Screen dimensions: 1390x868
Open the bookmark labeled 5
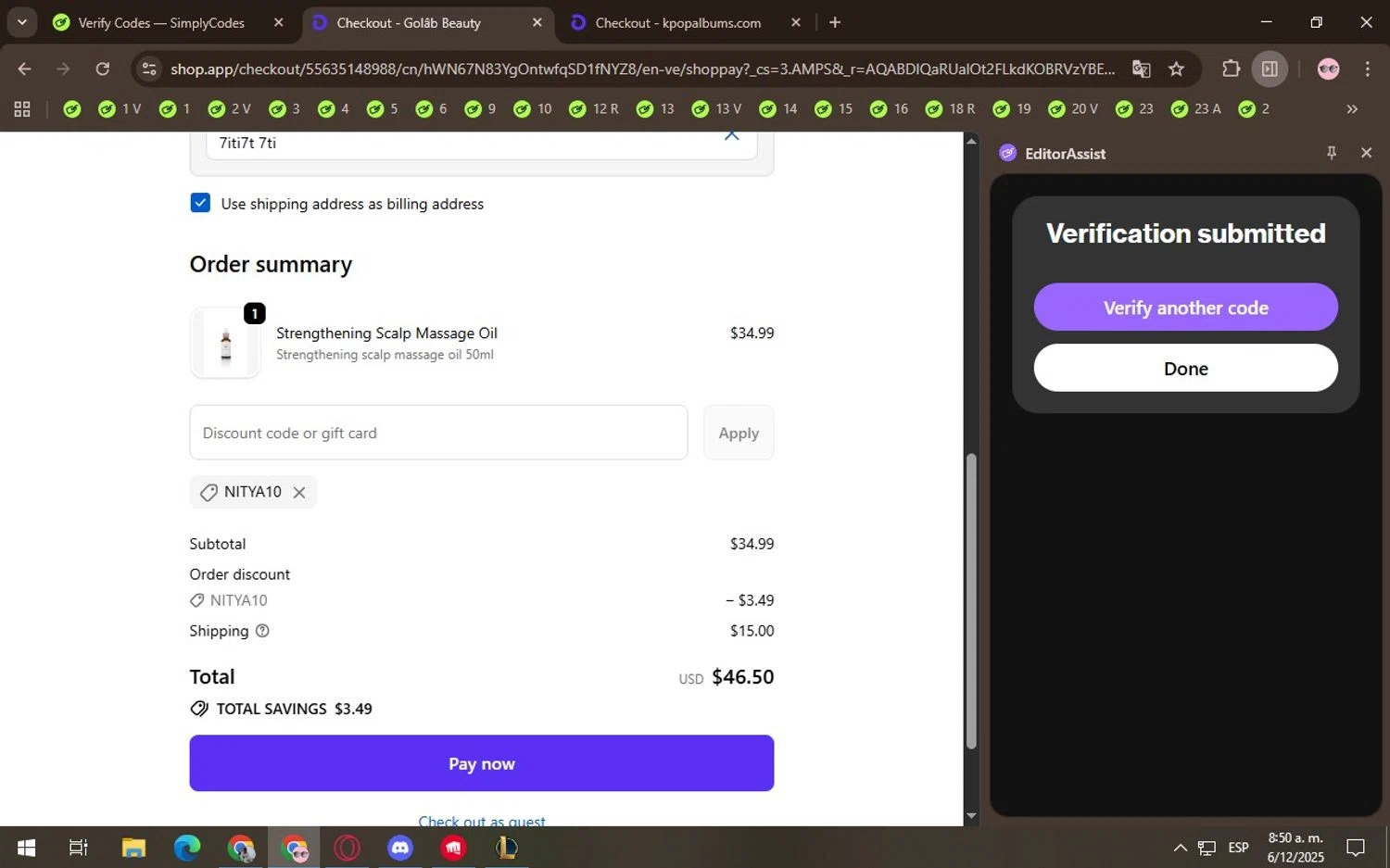click(x=383, y=109)
